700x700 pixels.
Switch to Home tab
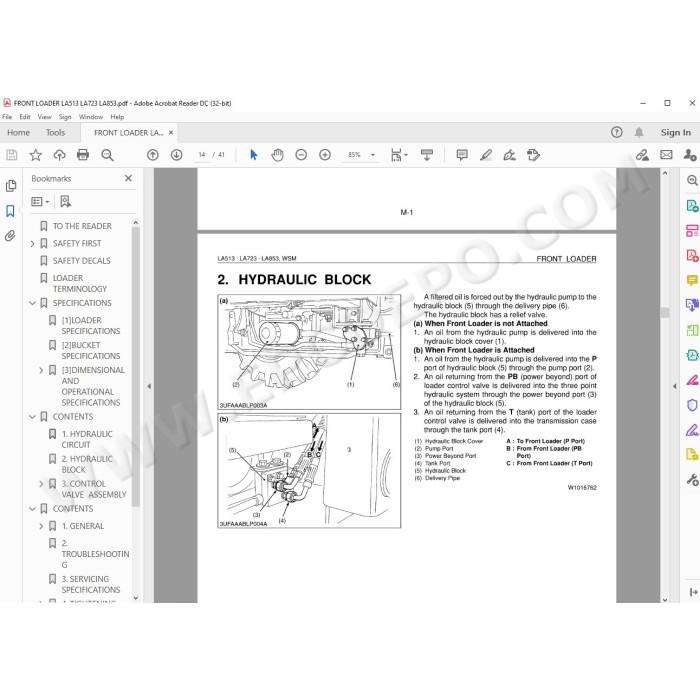[18, 133]
